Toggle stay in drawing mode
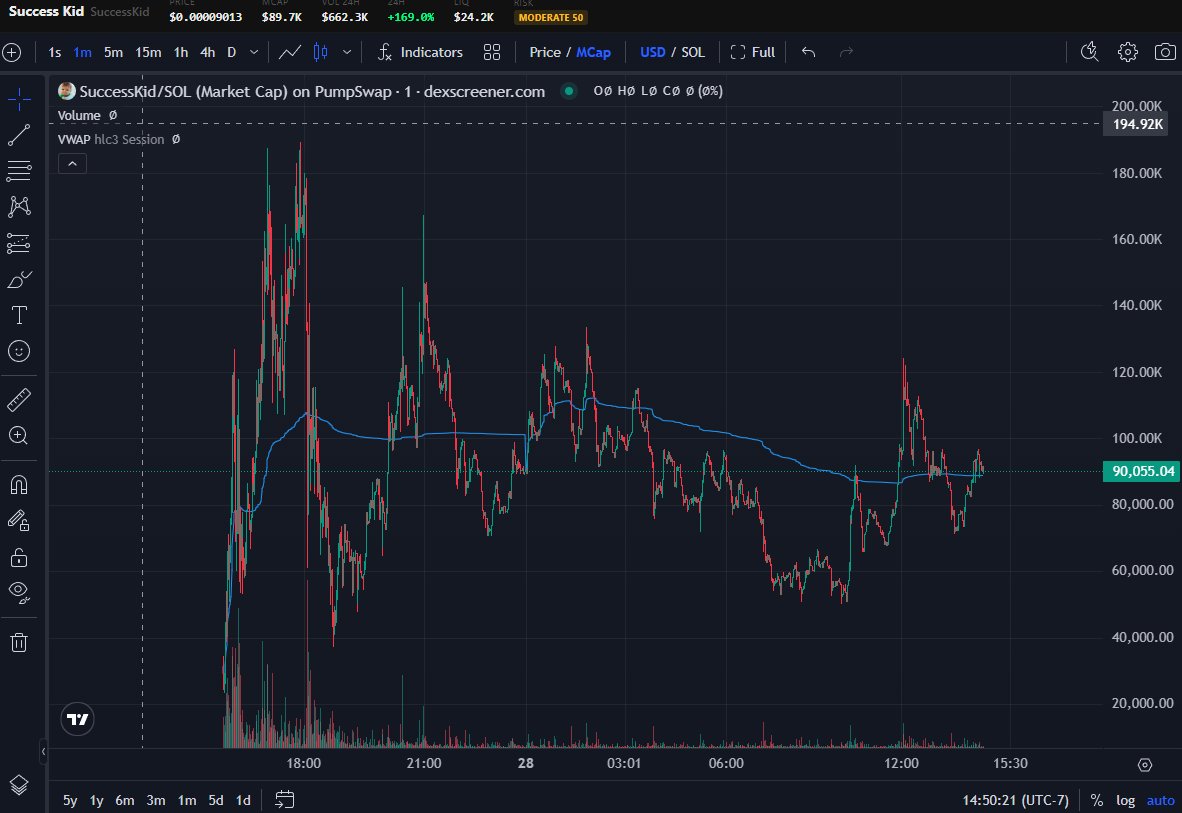The width and height of the screenshot is (1182, 813). [x=19, y=520]
